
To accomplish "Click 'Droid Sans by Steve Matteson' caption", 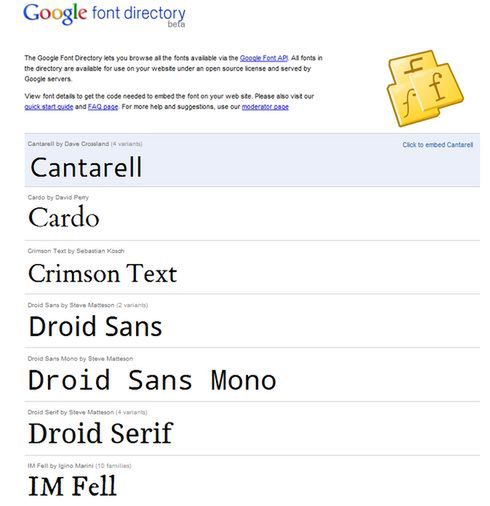I will (71, 305).
